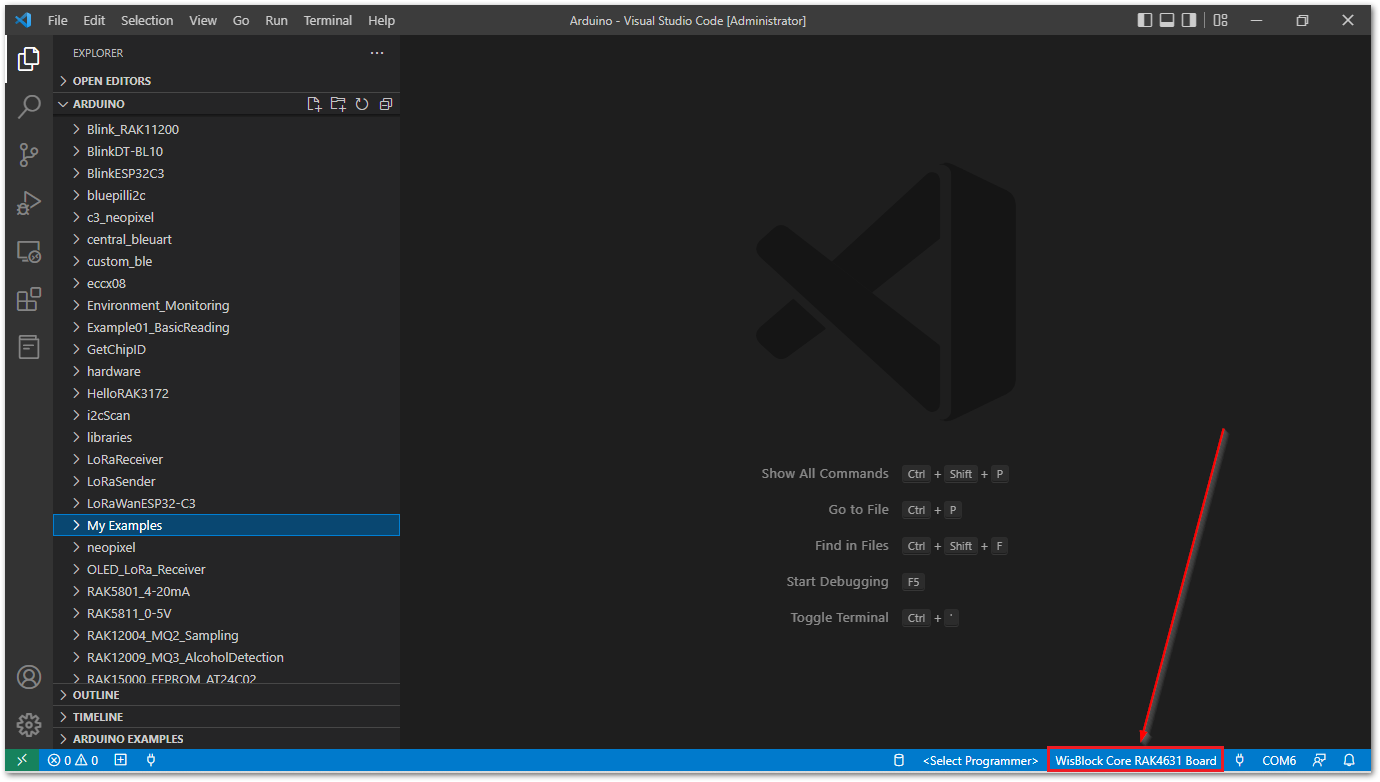Open the Explorer view in activity bar

click(29, 58)
